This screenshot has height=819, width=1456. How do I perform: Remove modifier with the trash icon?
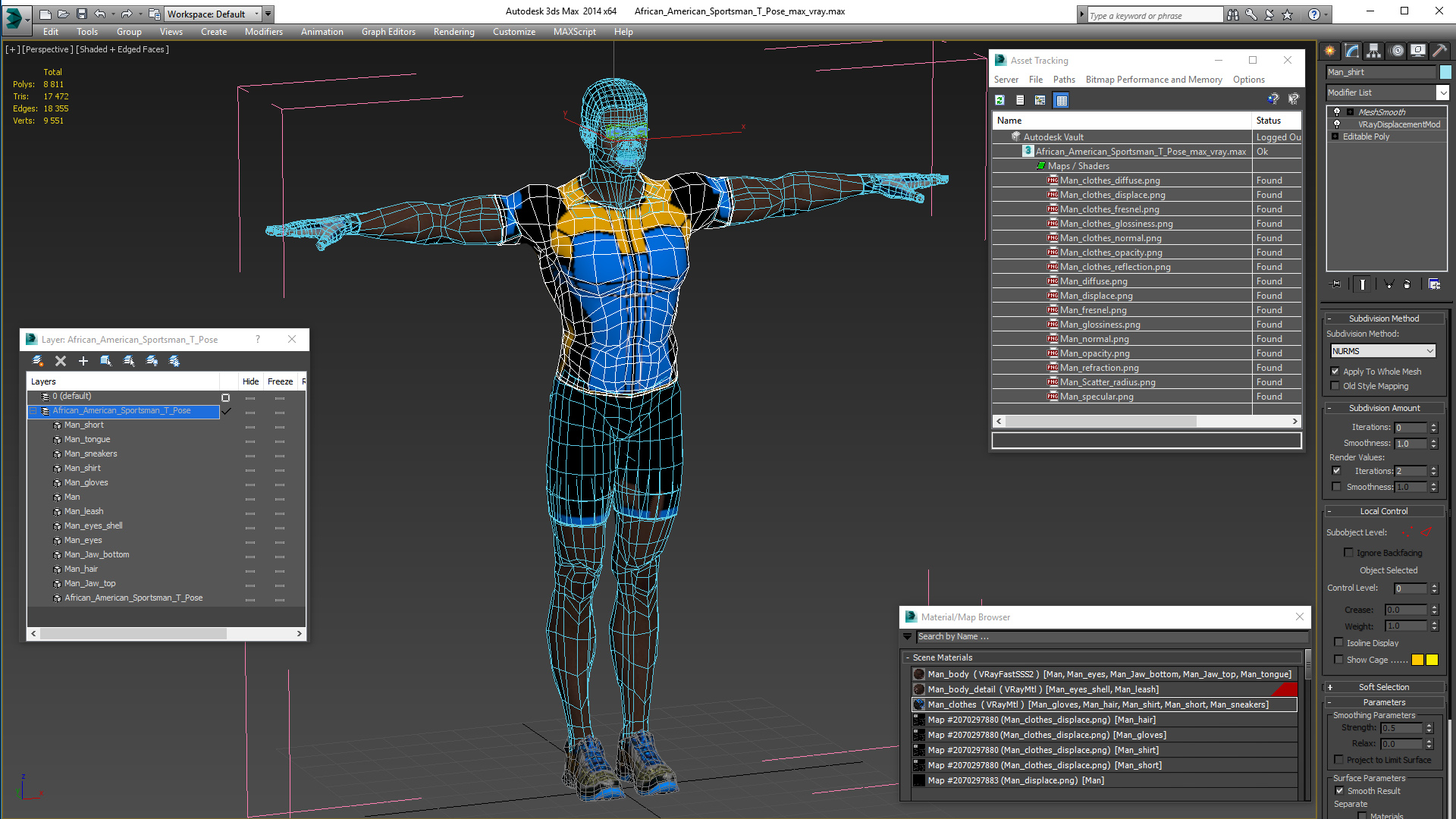coord(1407,284)
